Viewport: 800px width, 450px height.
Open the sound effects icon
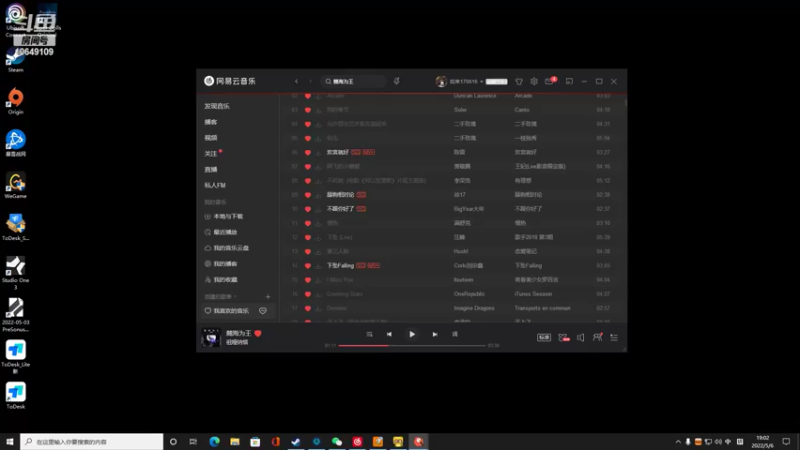(x=563, y=337)
